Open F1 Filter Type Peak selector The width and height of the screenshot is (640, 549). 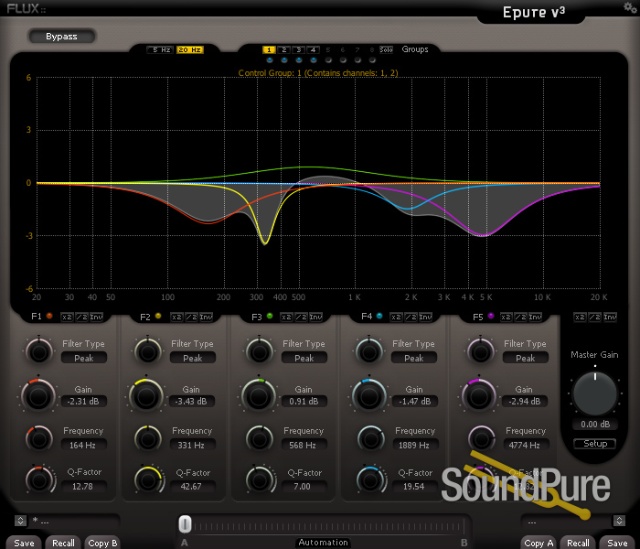[84, 358]
